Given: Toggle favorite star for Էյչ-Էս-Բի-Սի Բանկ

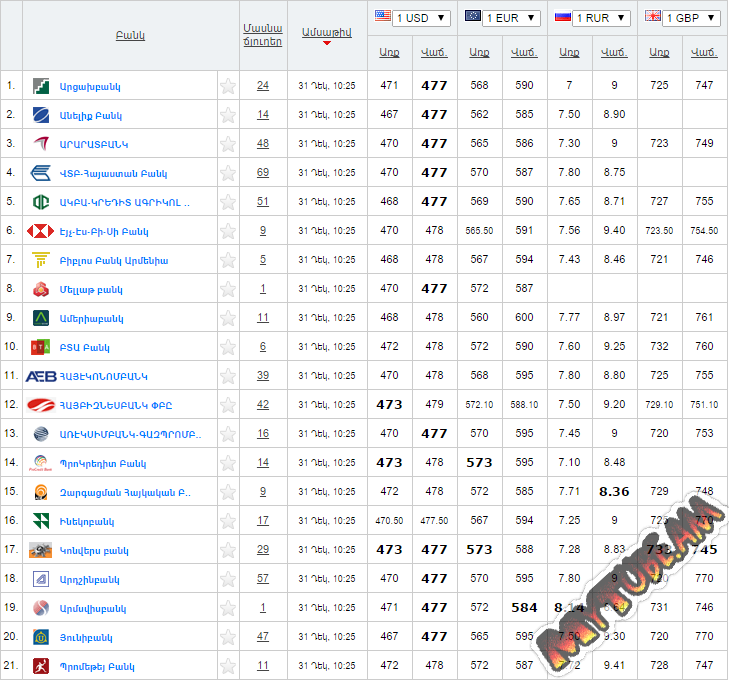Looking at the screenshot, I should click(228, 231).
